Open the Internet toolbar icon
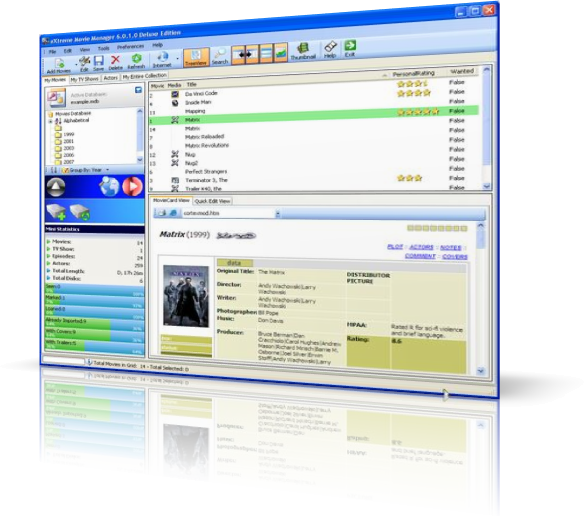Image resolution: width=584 pixels, height=516 pixels. (162, 57)
